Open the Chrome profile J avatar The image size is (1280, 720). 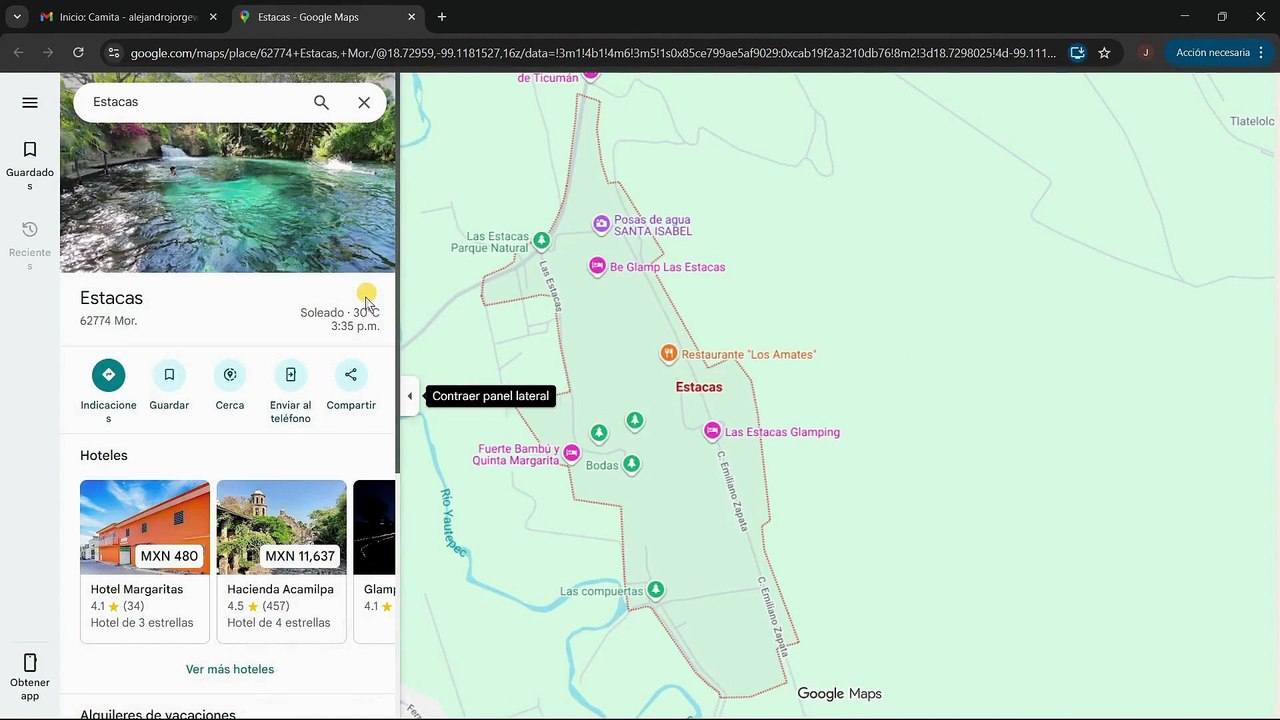tap(1146, 53)
